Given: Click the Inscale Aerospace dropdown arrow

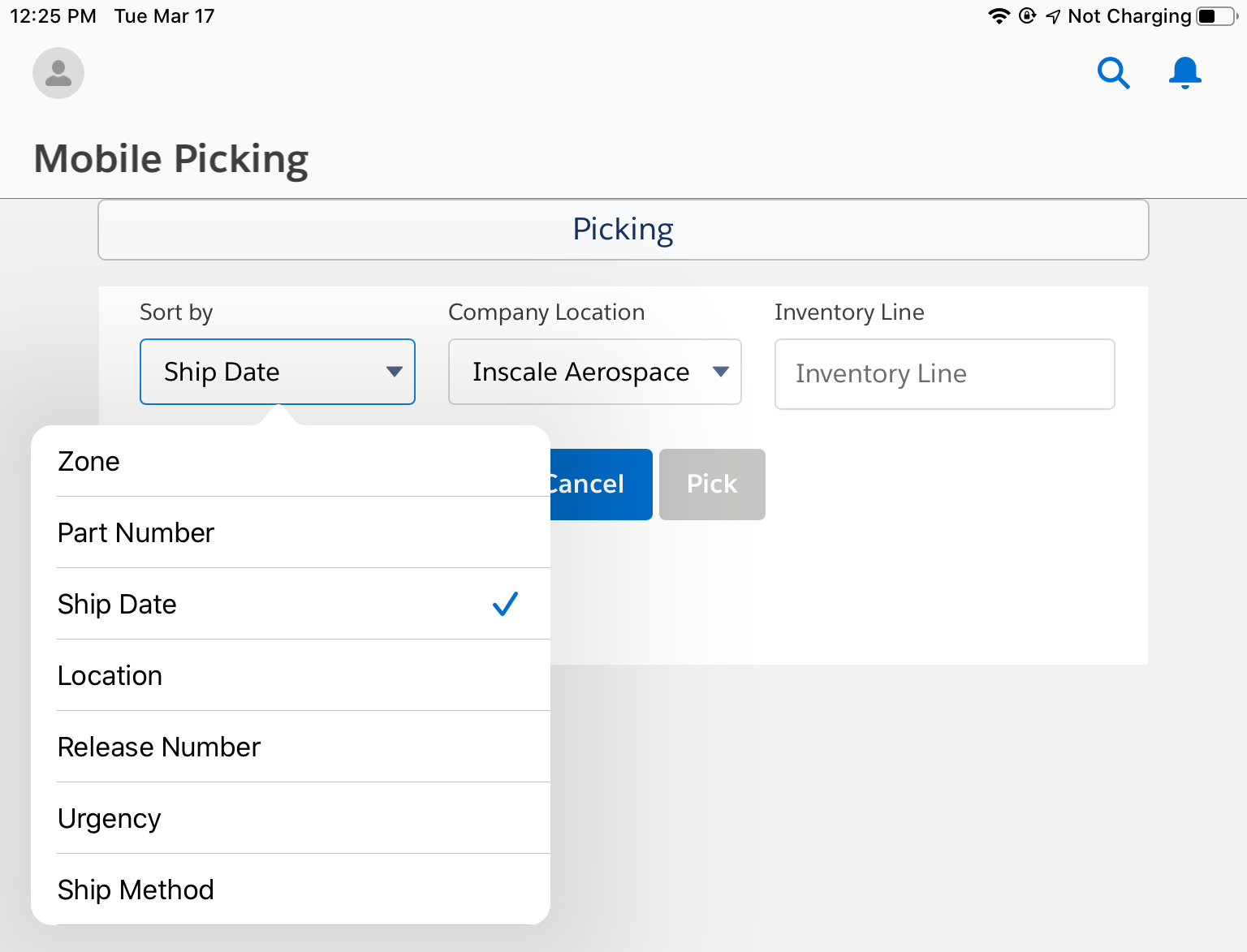Looking at the screenshot, I should click(x=721, y=372).
